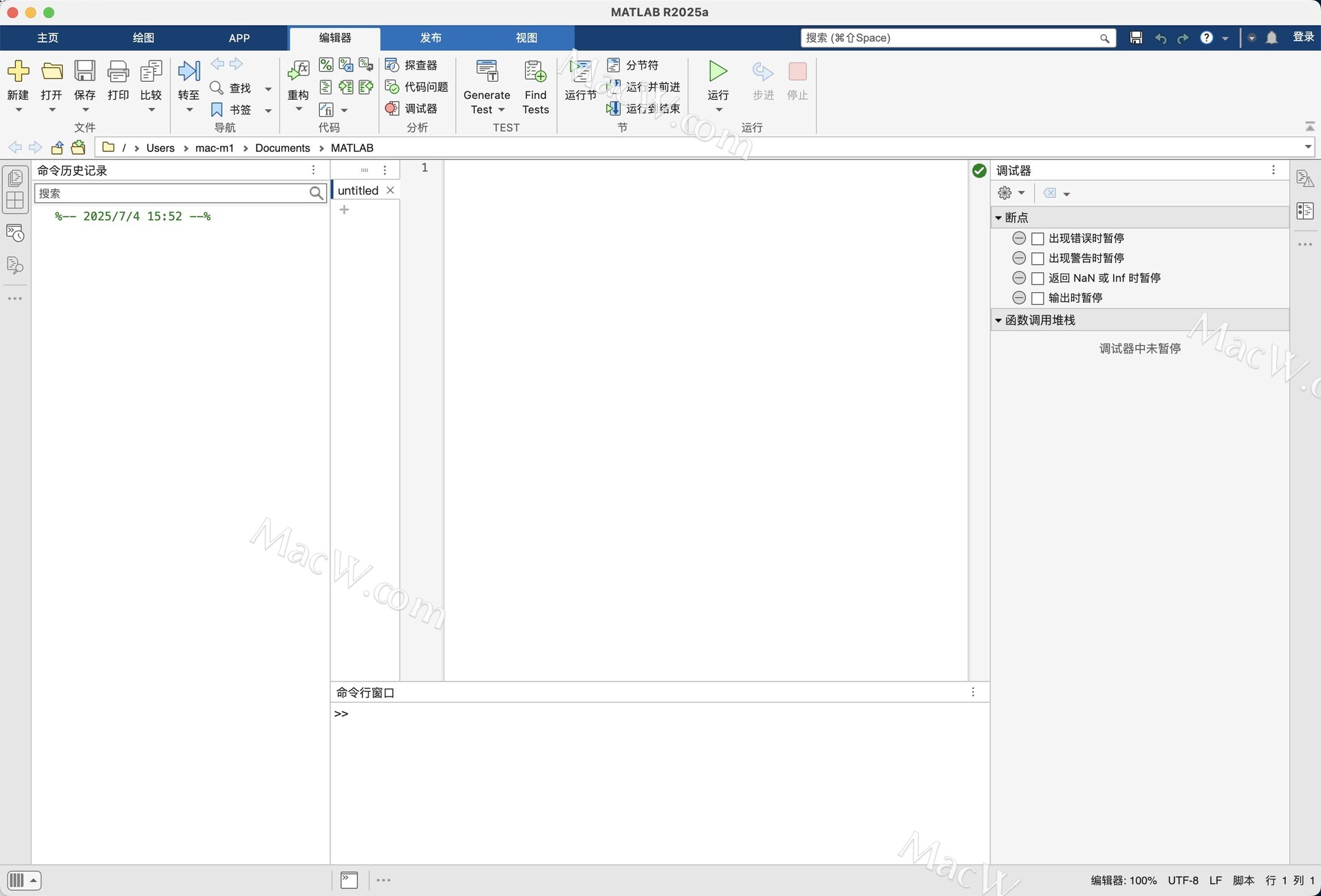Click the Go To (转至) icon
1321x896 pixels.
point(189,71)
